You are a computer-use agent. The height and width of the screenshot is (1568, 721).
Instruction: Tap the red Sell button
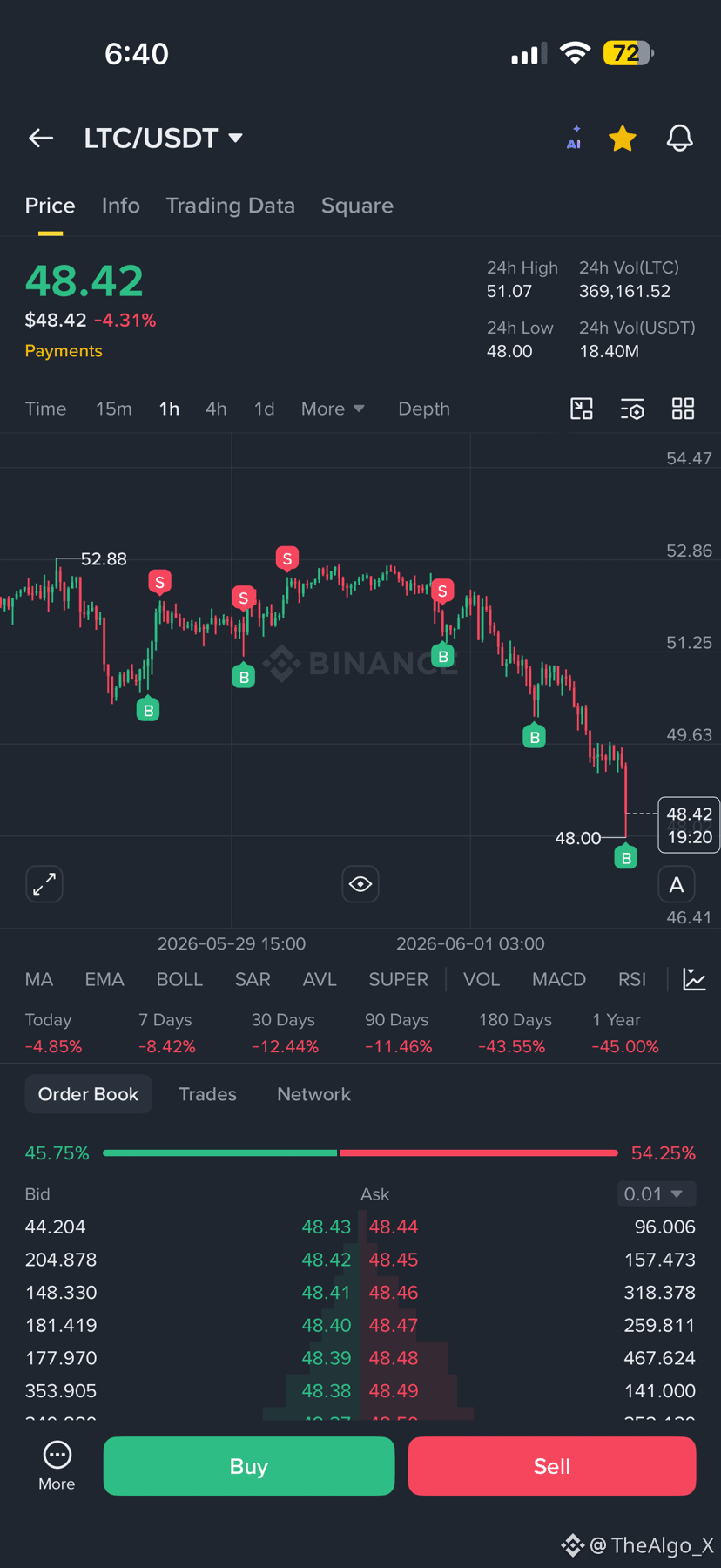click(552, 1466)
